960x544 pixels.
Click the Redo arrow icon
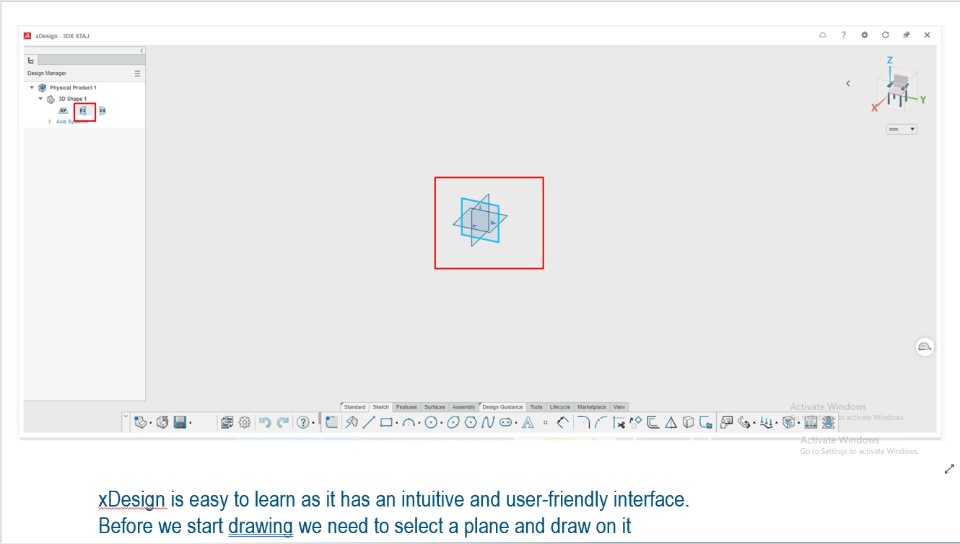pyautogui.click(x=283, y=422)
